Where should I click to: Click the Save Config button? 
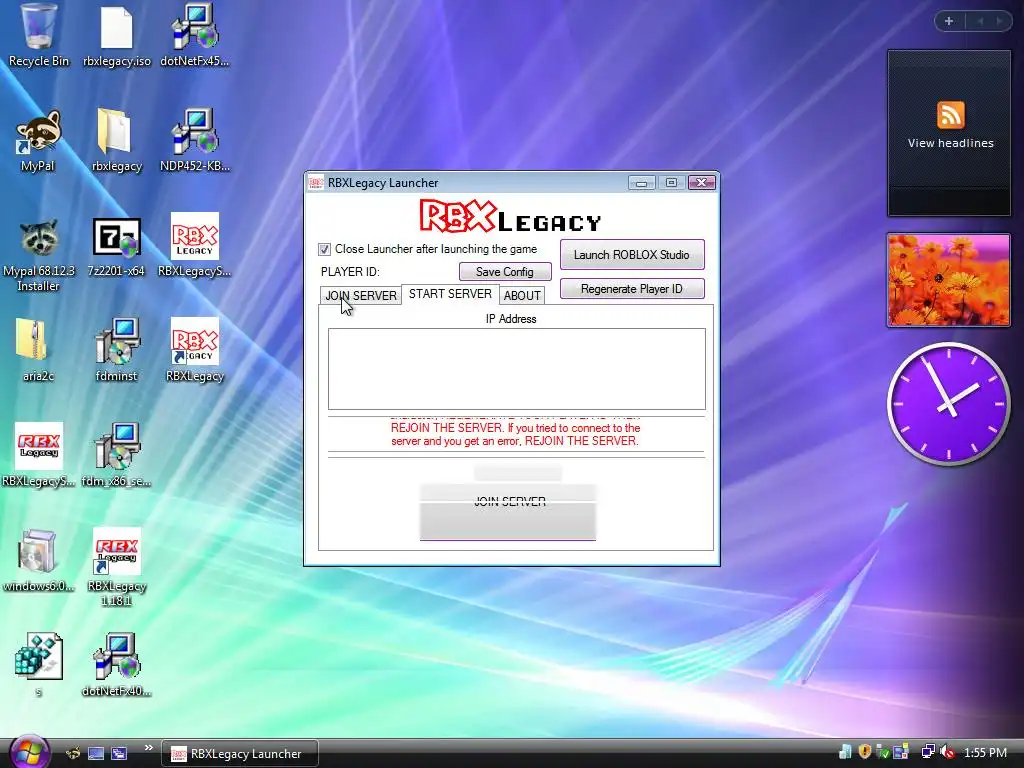[505, 272]
